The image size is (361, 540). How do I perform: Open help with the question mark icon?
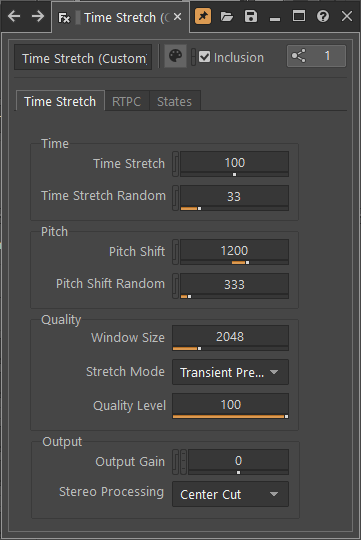(x=323, y=16)
